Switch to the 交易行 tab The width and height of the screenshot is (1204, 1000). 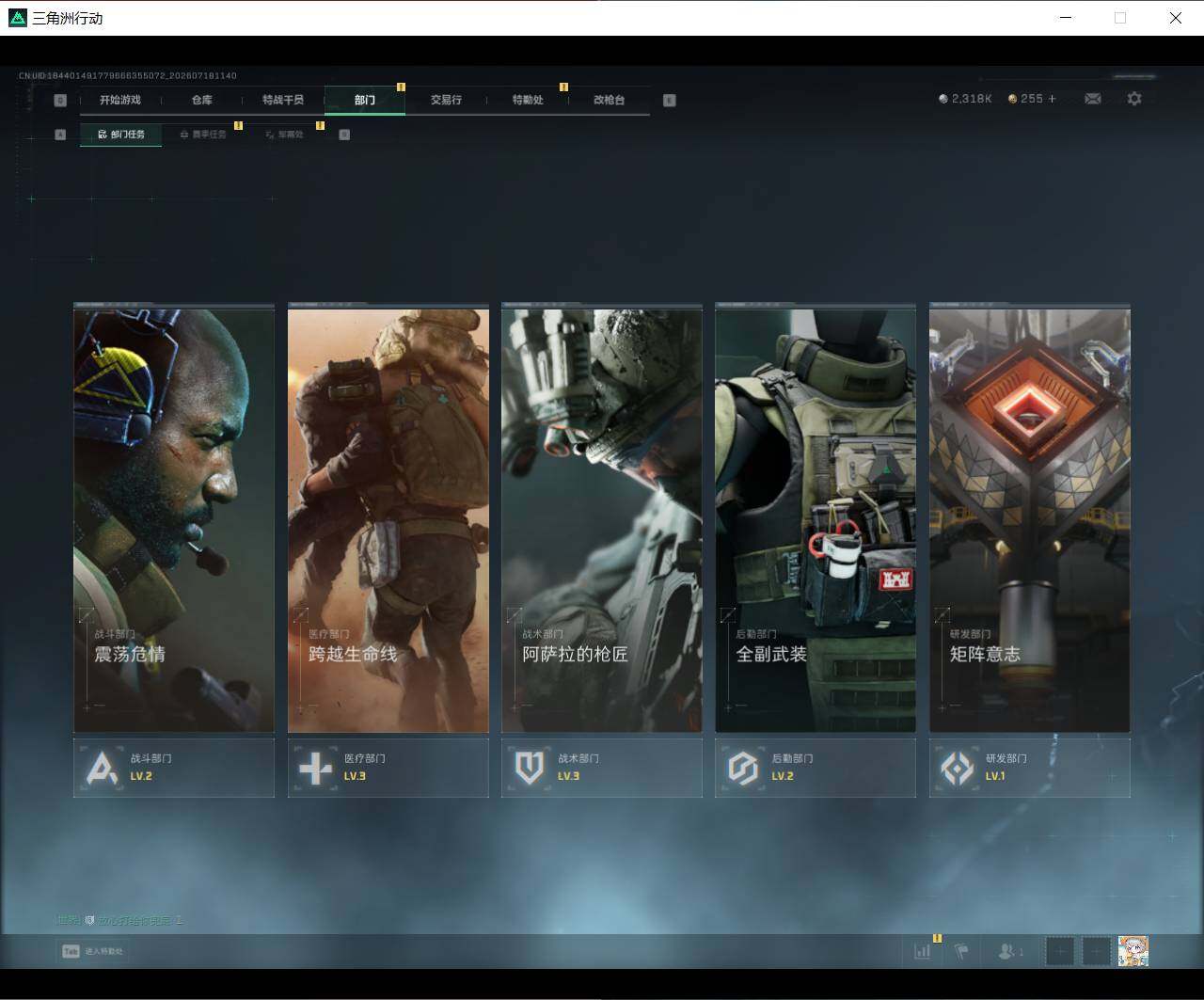pos(446,100)
